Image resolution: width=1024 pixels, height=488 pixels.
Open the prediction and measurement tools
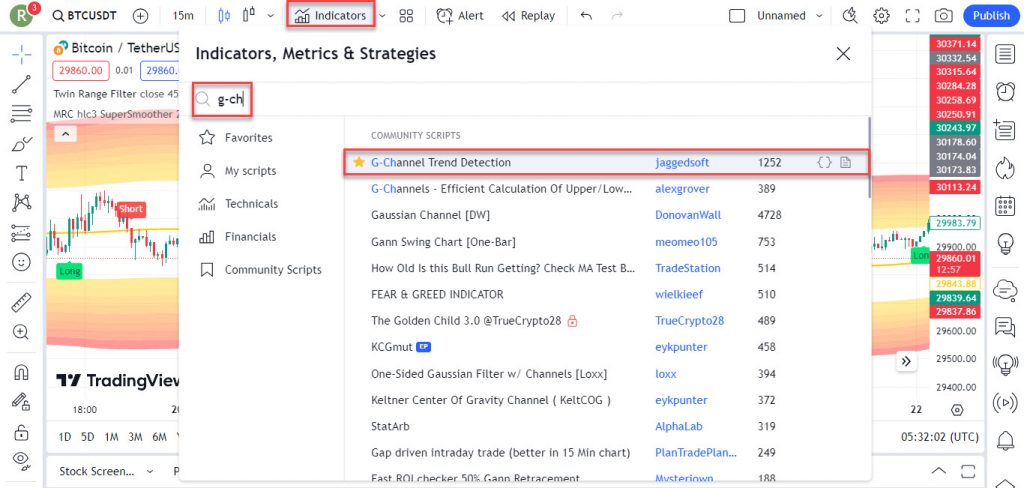click(22, 233)
